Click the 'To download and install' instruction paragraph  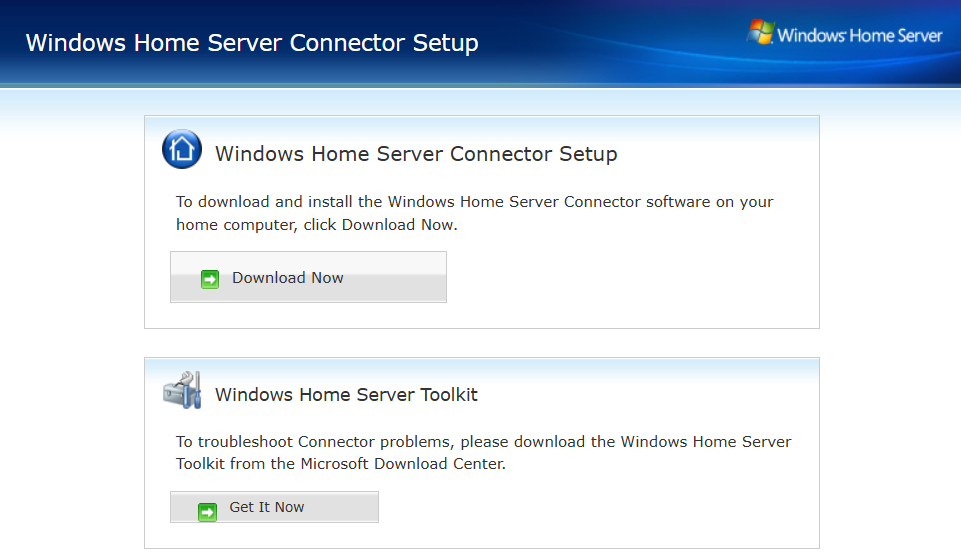tap(474, 213)
